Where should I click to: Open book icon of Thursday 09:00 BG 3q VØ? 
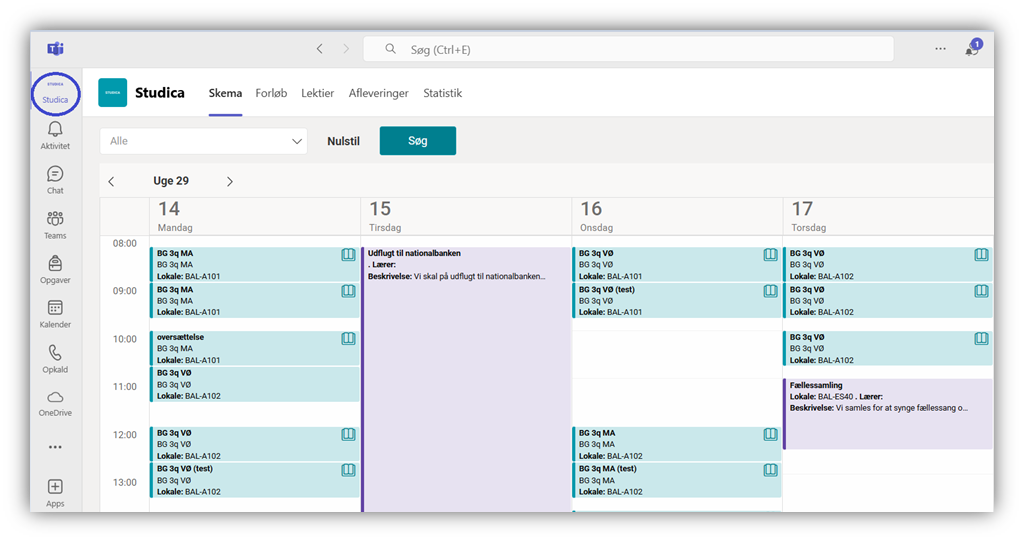point(982,291)
